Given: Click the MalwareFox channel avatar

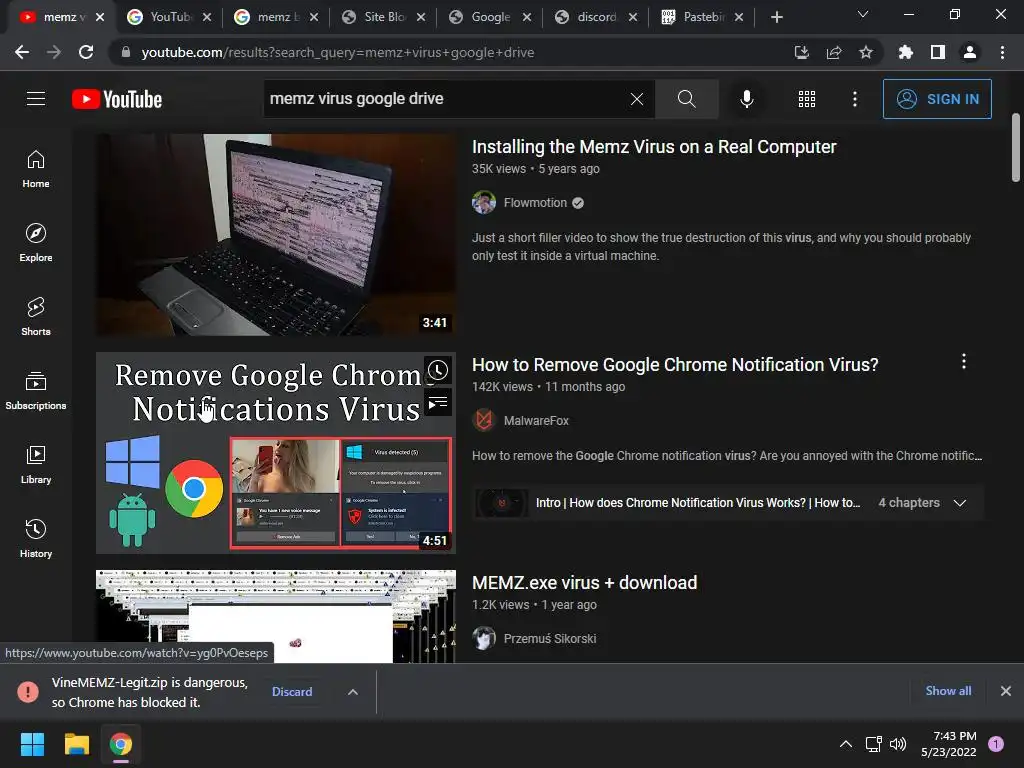Looking at the screenshot, I should (484, 421).
